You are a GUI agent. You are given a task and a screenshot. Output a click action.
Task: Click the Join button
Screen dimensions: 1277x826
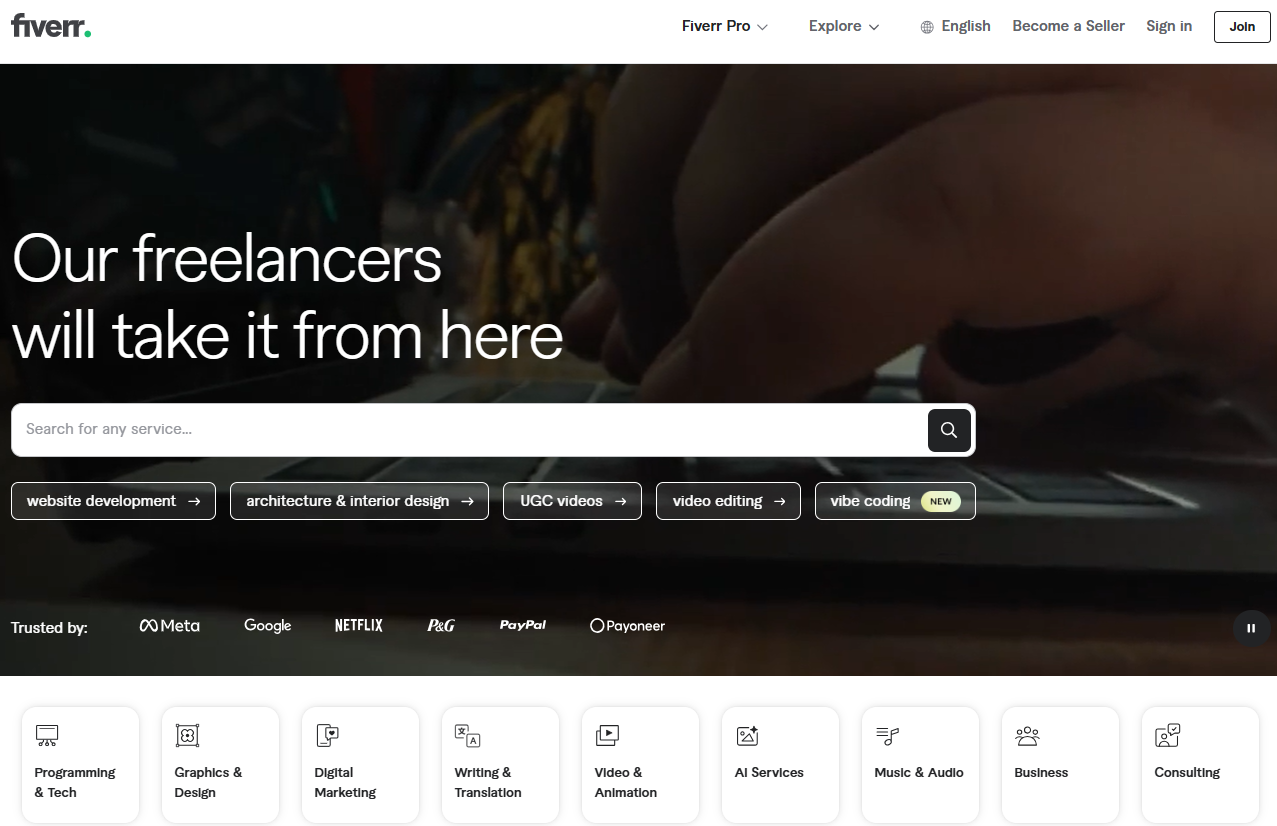click(1242, 27)
